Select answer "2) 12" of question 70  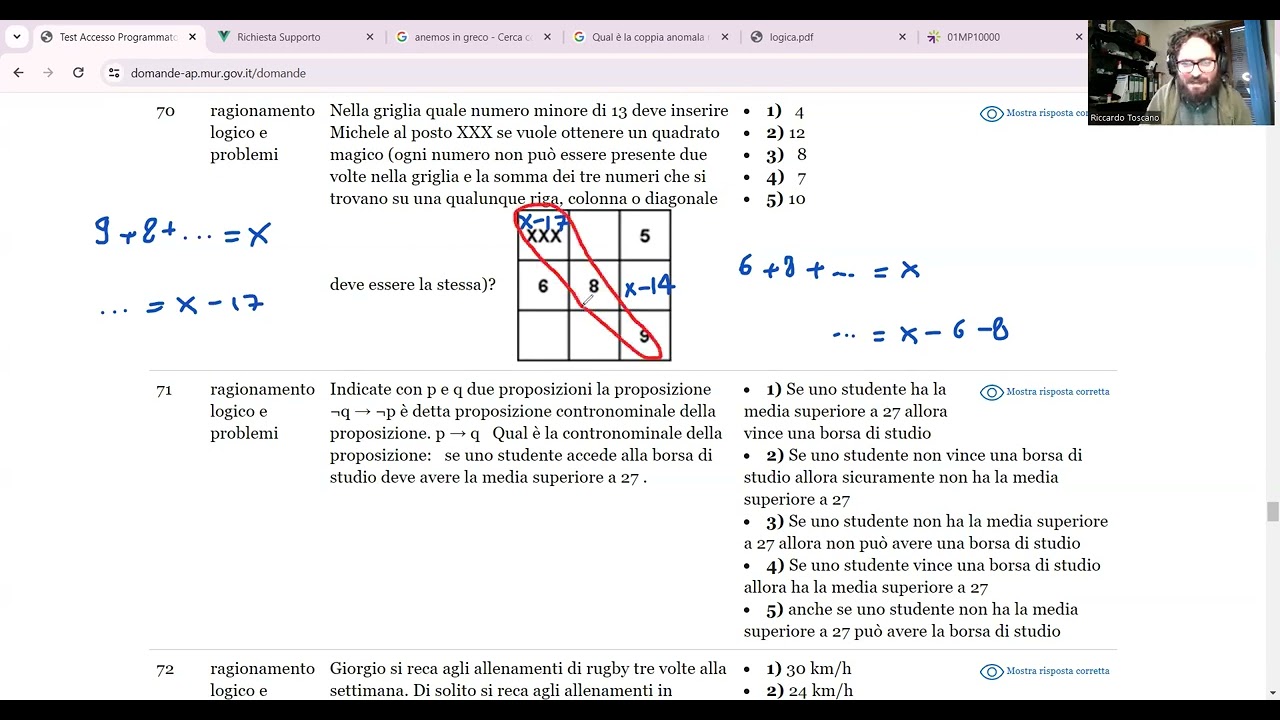pos(786,133)
